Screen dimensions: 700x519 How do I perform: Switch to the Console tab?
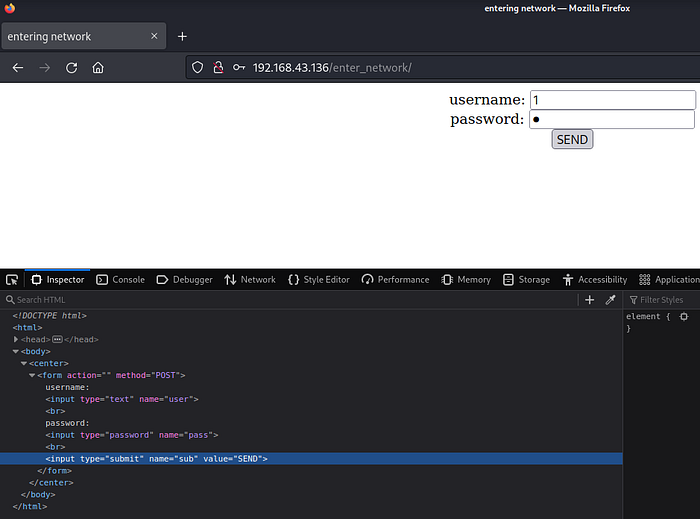(120, 280)
